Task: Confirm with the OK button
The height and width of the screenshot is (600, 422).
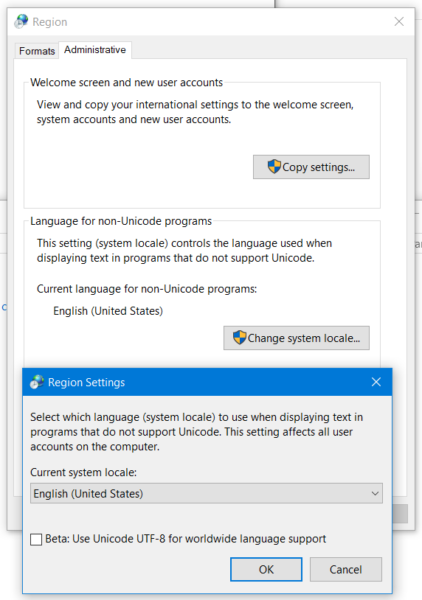Action: [266, 569]
